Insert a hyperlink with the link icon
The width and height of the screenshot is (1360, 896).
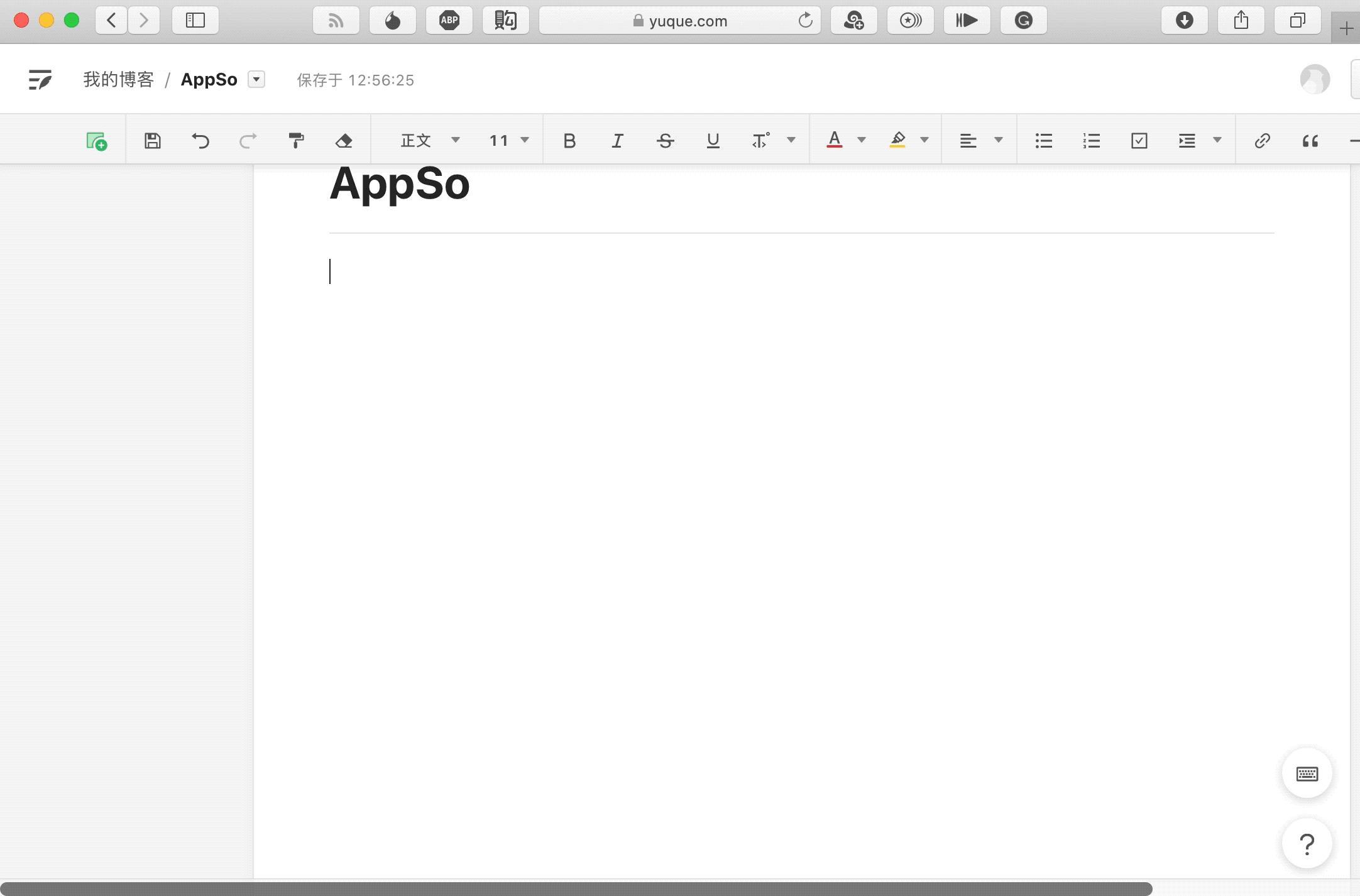(1262, 141)
